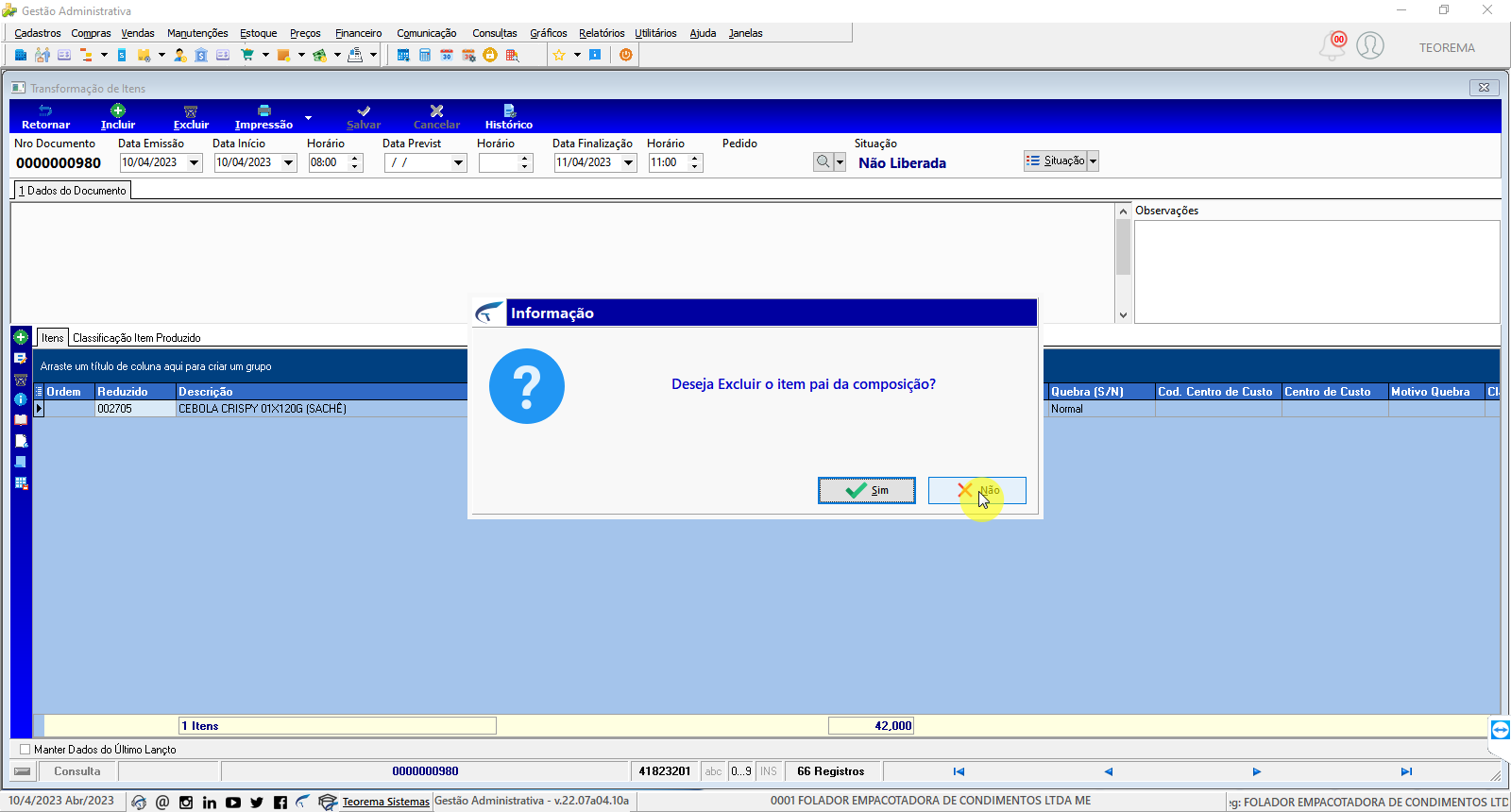Switch to Classificação Item Produzido tab

coord(137,338)
